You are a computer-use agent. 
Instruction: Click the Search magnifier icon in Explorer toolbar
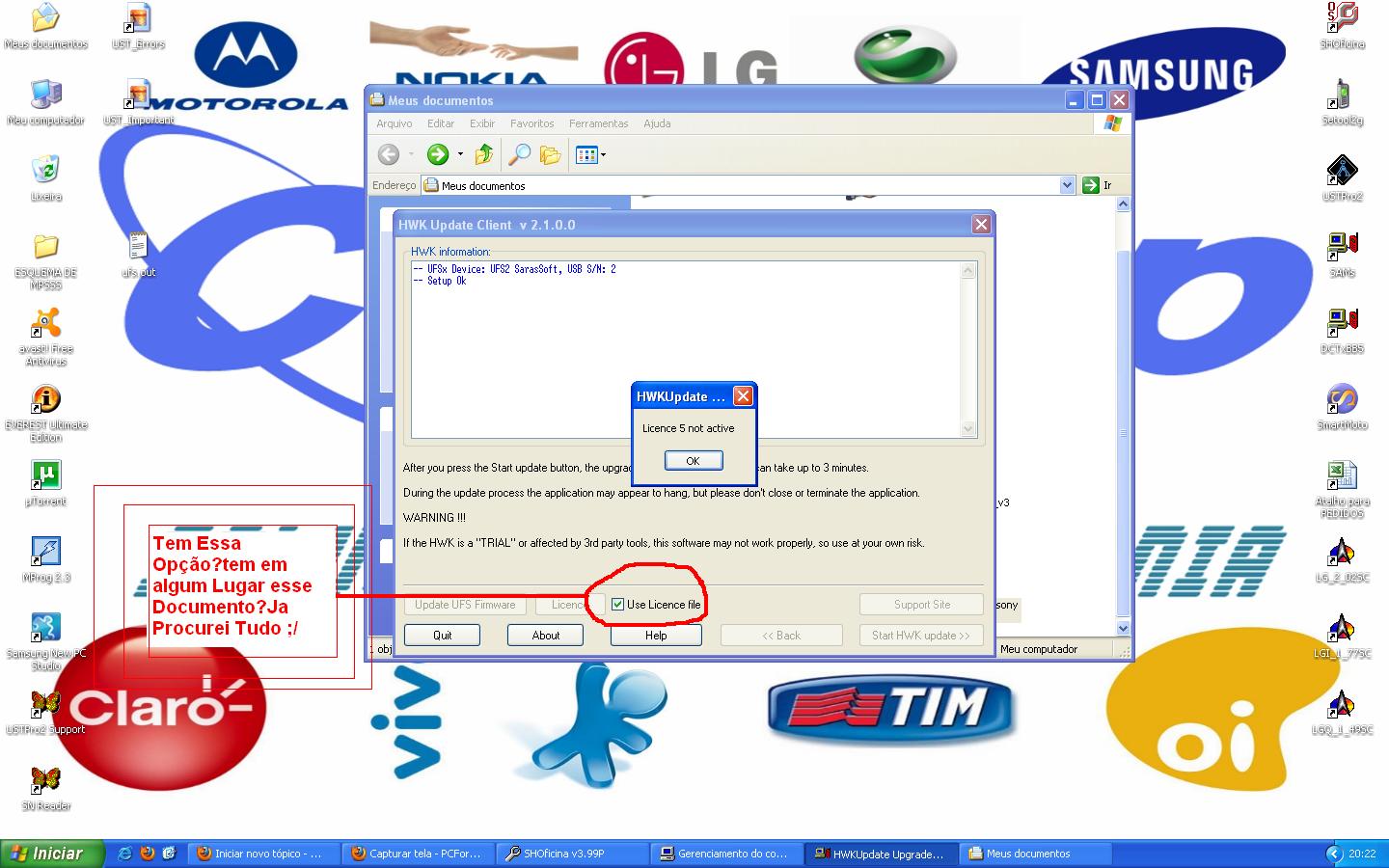[519, 154]
